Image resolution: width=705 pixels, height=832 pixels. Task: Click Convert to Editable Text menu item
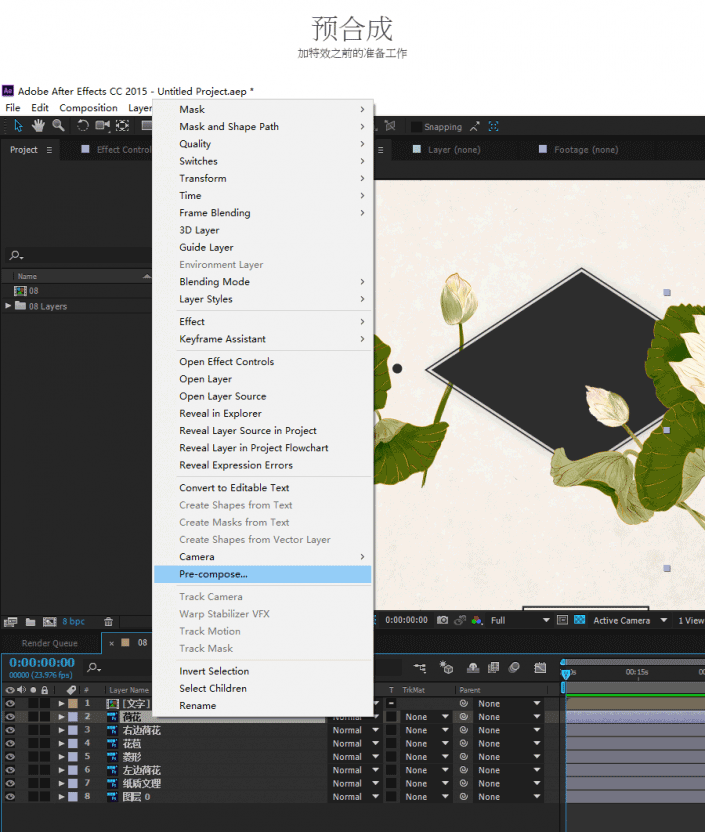(263, 488)
